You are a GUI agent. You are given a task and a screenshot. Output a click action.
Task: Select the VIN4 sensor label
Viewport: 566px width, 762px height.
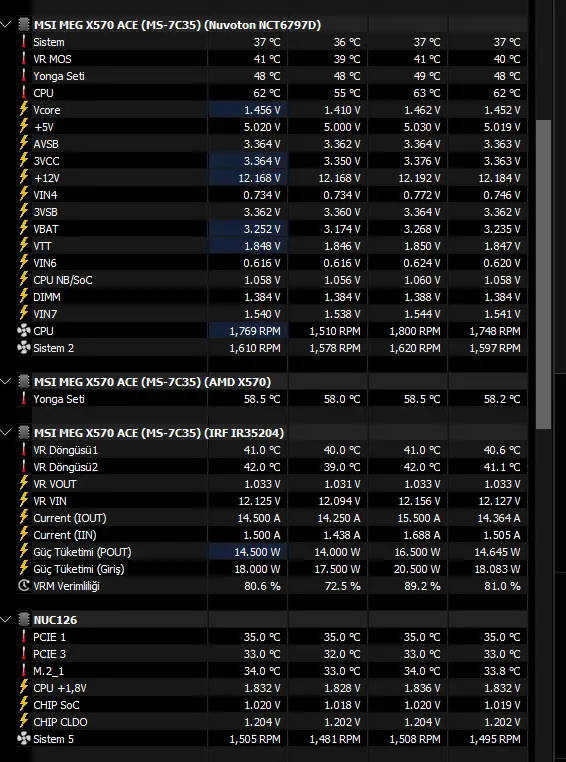point(45,195)
